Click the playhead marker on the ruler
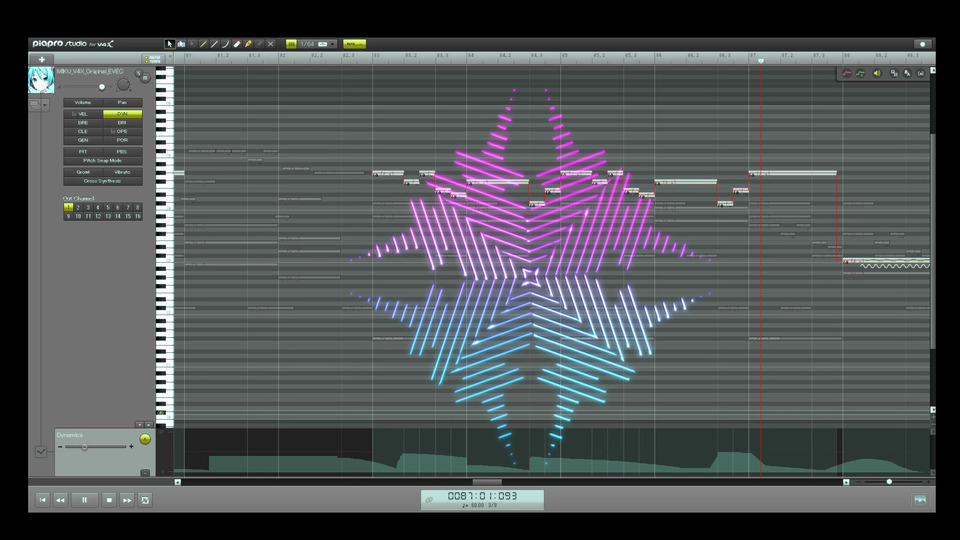Image resolution: width=960 pixels, height=540 pixels. (761, 61)
